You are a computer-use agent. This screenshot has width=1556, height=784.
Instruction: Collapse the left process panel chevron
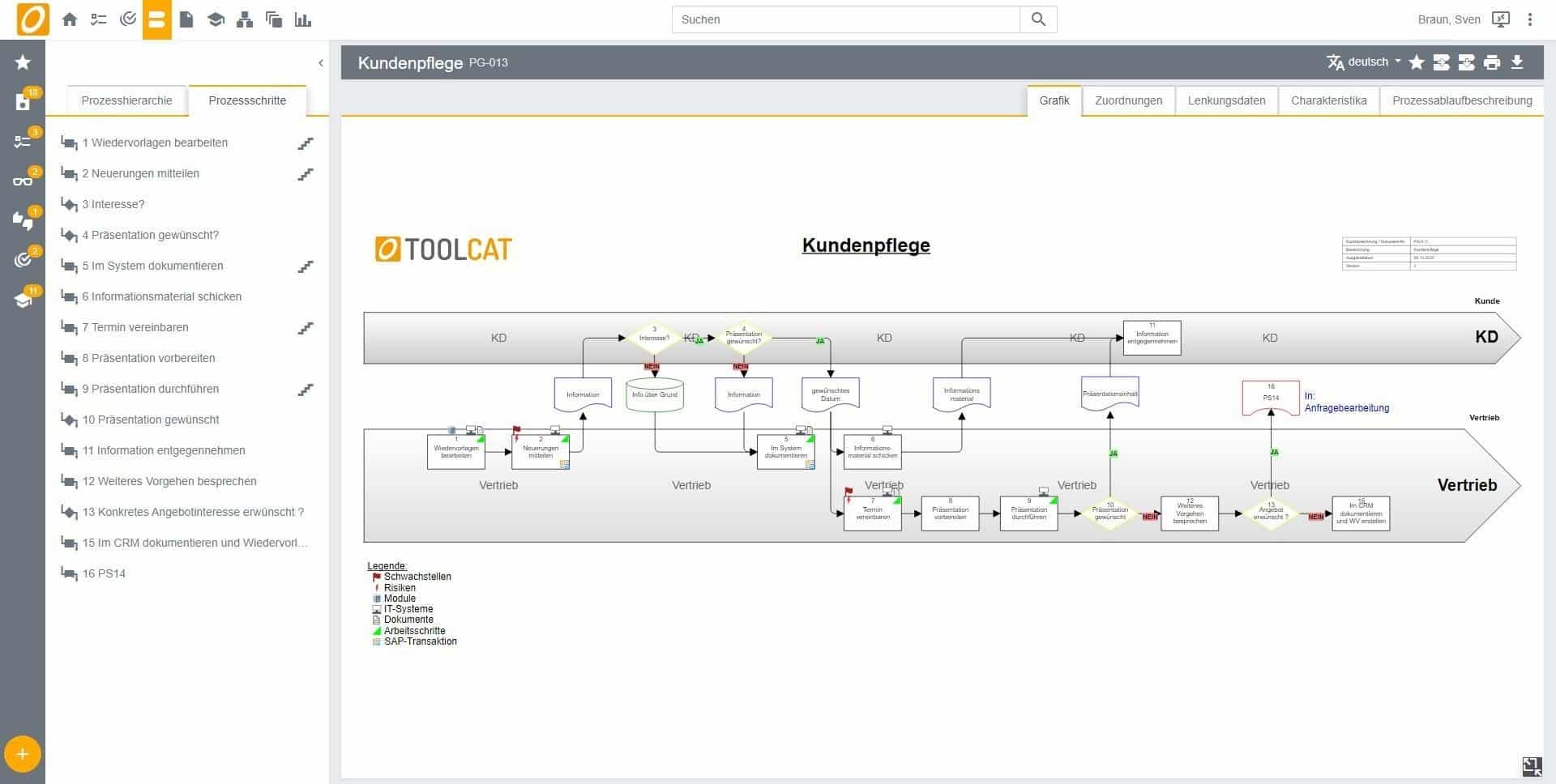(321, 62)
